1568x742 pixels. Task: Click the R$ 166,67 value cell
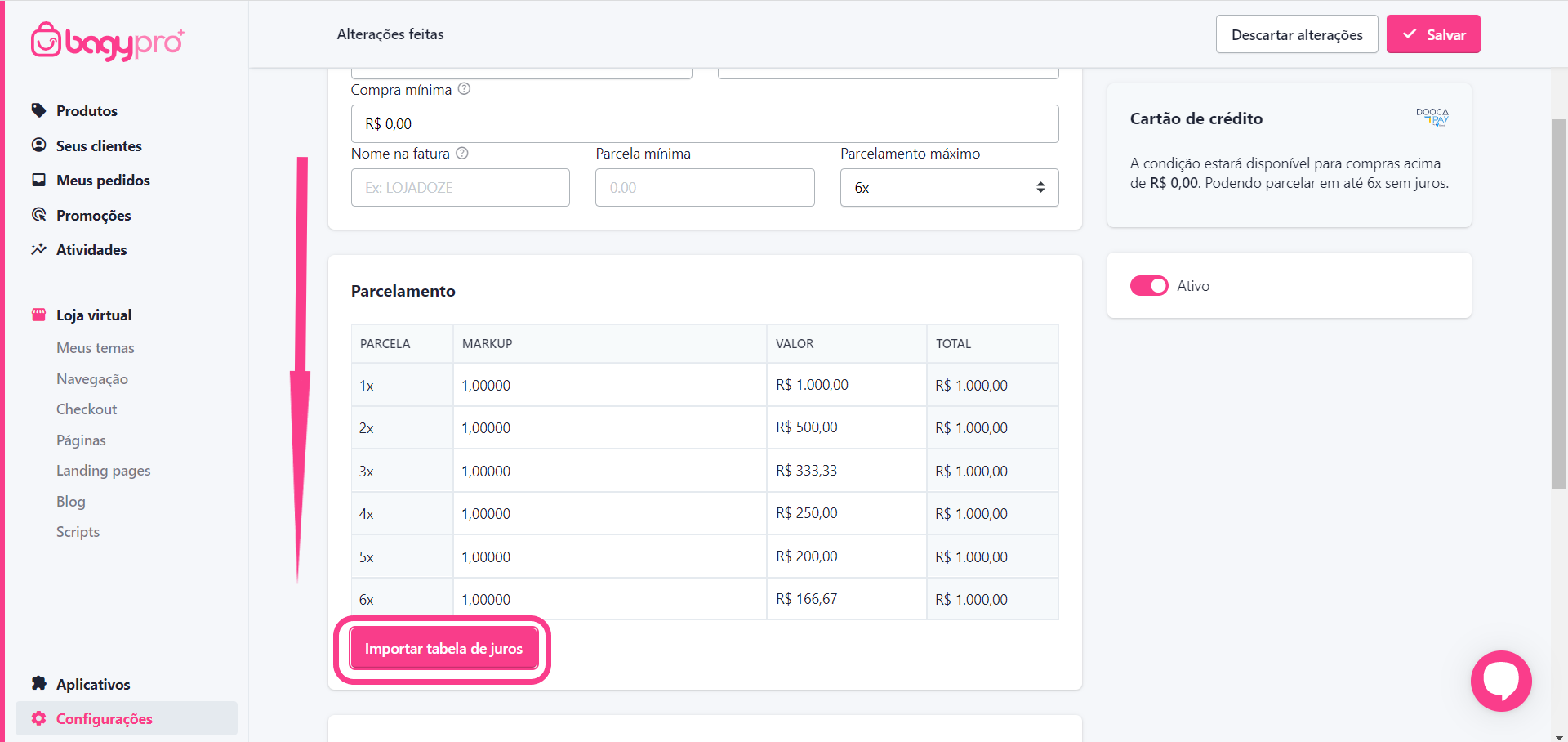[x=847, y=599]
